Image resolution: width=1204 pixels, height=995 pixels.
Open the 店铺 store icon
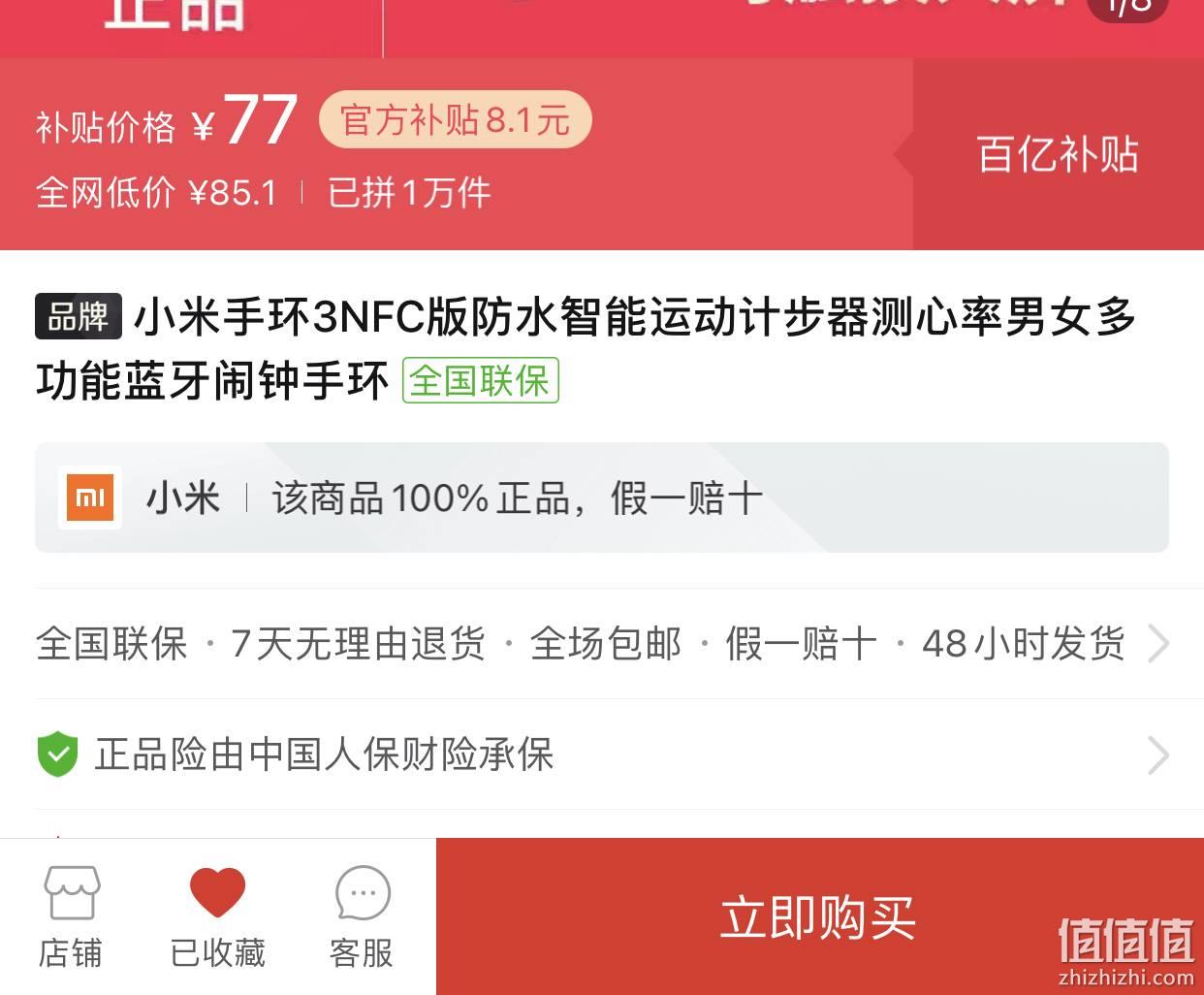tap(71, 916)
